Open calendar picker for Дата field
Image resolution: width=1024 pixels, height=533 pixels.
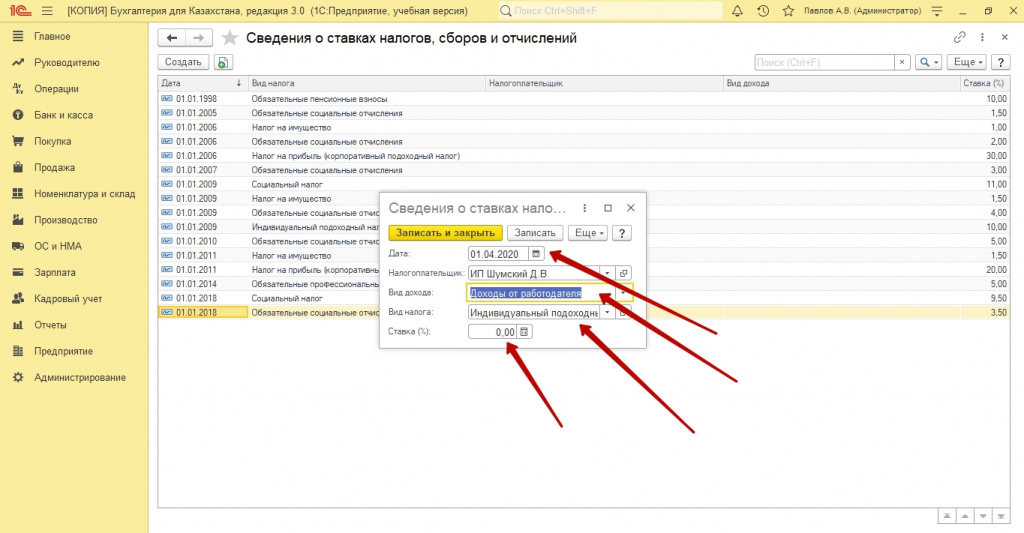[x=536, y=254]
